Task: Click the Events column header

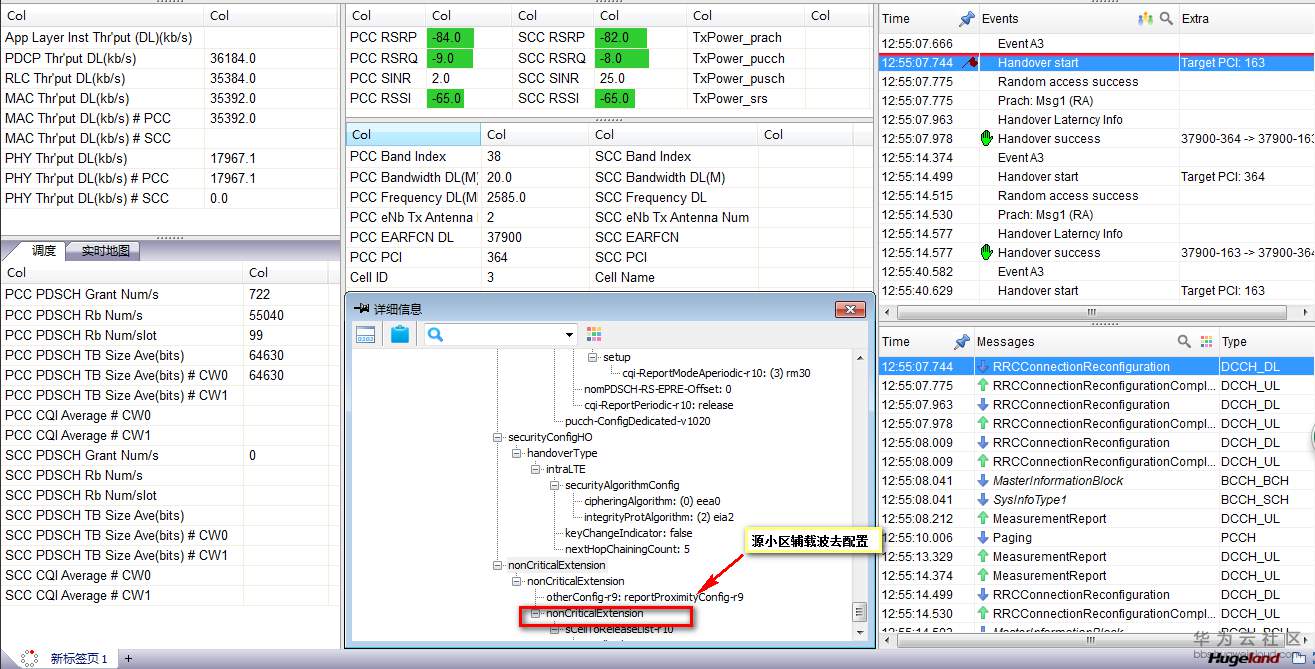Action: click(1000, 18)
